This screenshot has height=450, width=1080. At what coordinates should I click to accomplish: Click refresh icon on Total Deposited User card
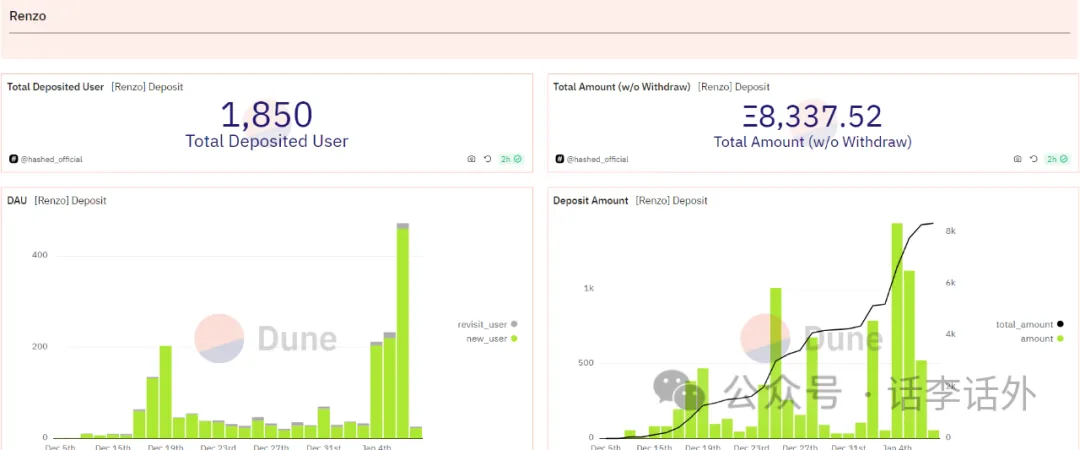click(488, 159)
